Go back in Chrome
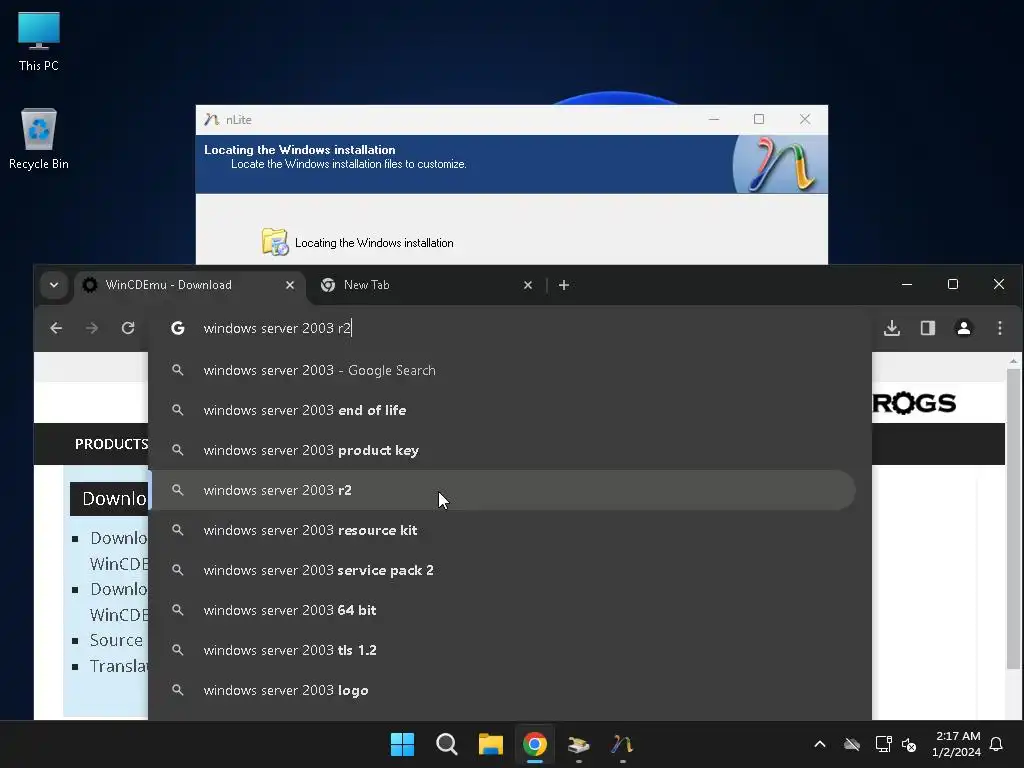1024x768 pixels. [x=56, y=328]
